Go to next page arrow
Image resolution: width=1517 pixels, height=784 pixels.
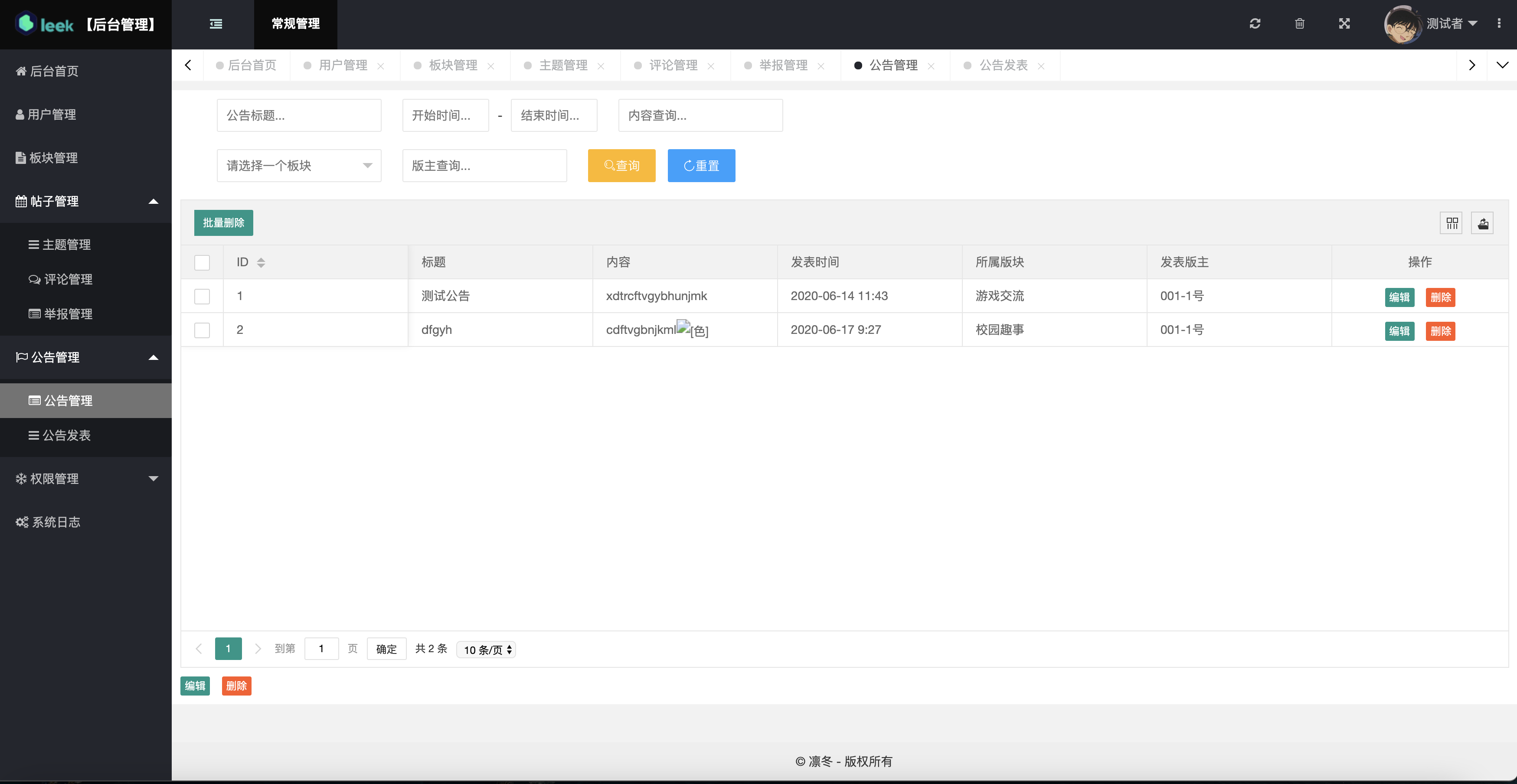pos(257,649)
